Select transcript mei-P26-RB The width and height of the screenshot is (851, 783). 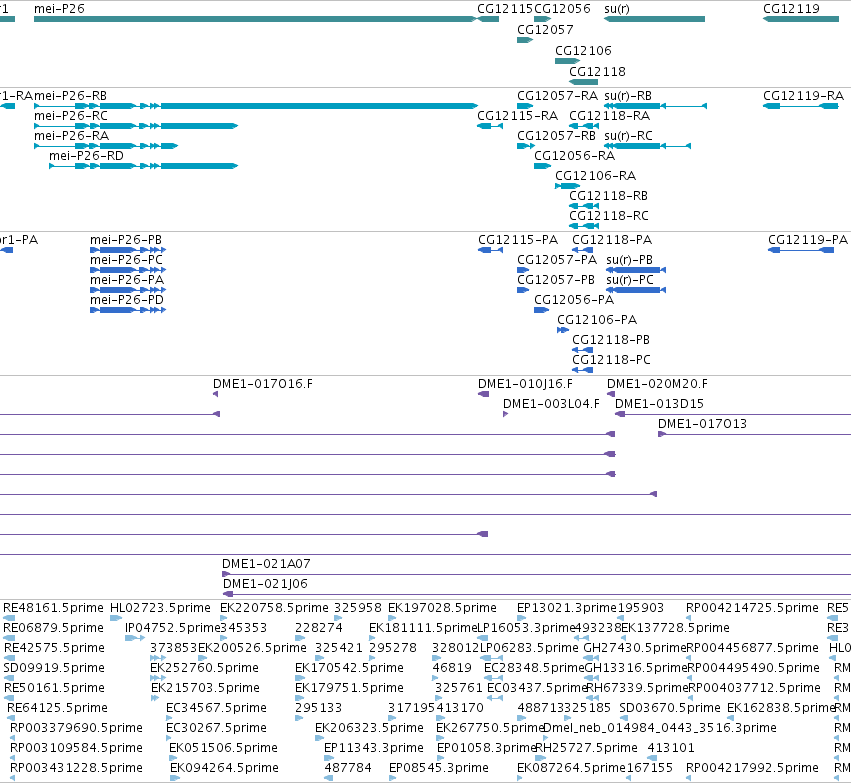coord(256,106)
